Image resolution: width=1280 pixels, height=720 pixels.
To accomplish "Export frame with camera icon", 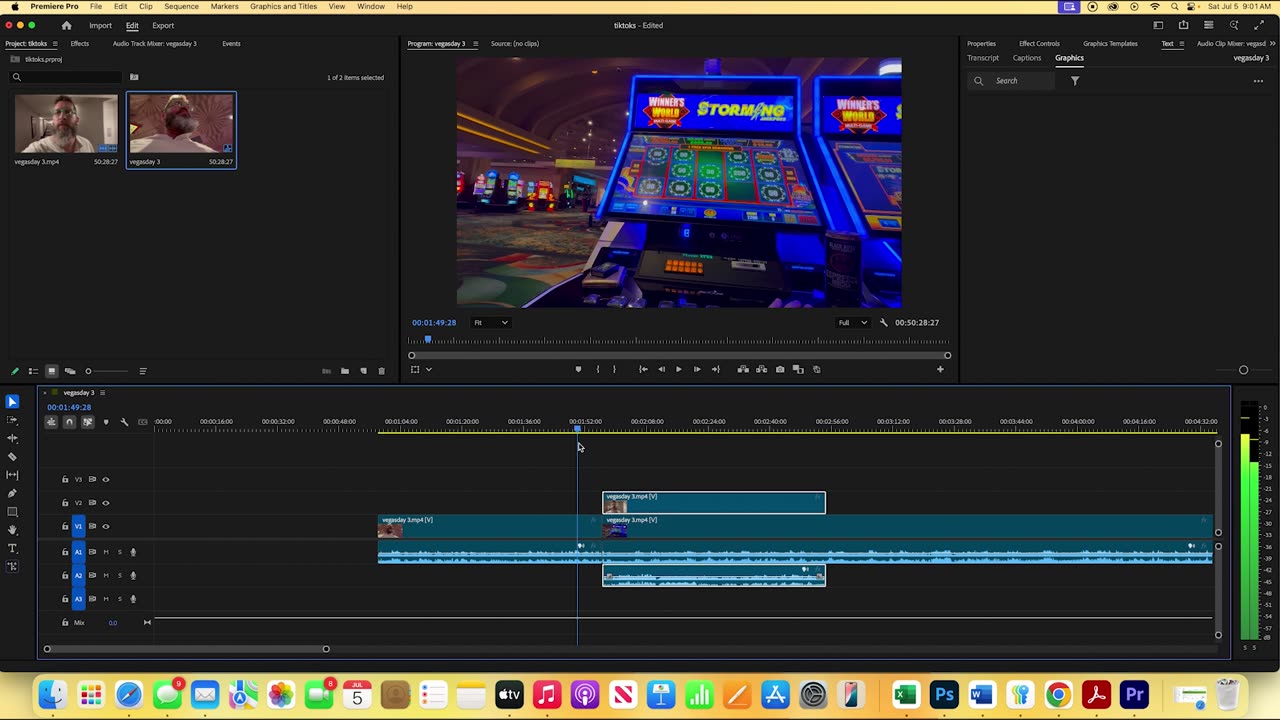I will [780, 369].
